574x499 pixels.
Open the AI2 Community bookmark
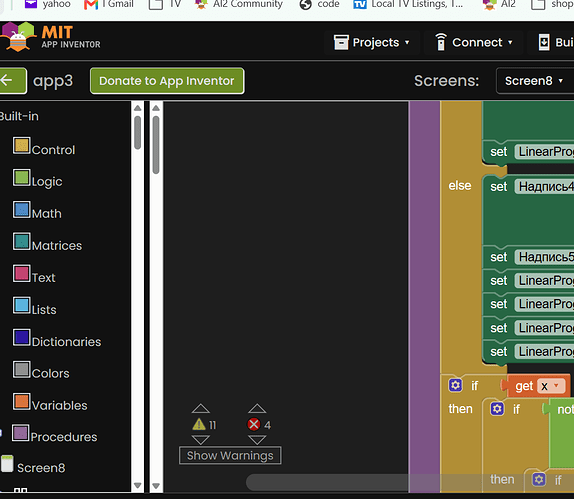point(239,4)
